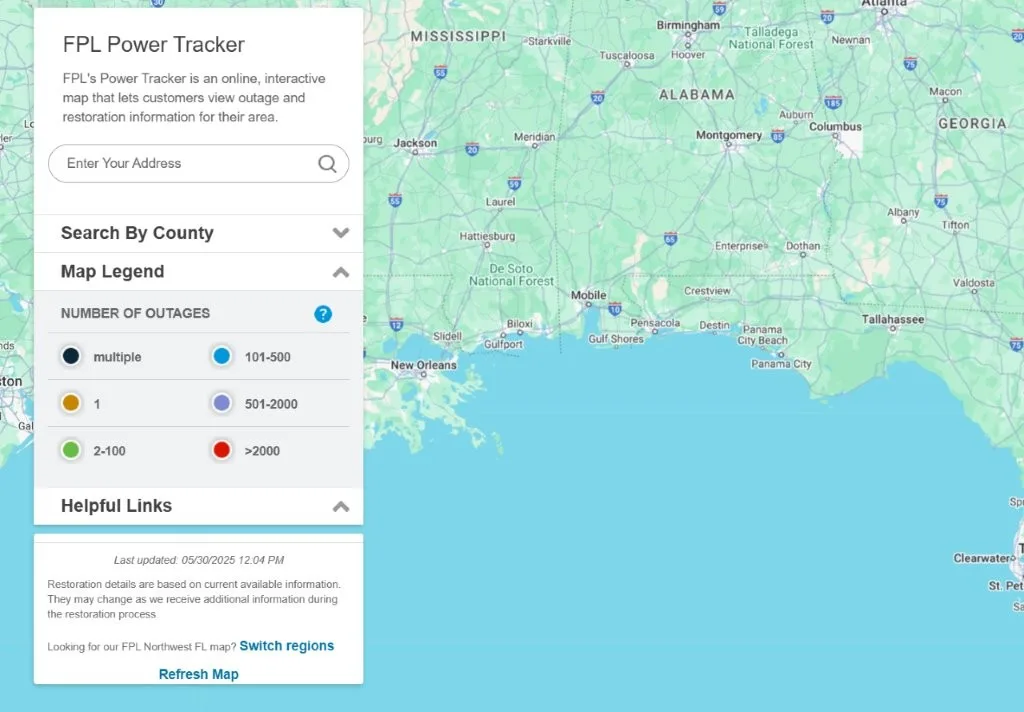Image resolution: width=1024 pixels, height=712 pixels.
Task: Click Albany on the map
Action: tap(903, 212)
